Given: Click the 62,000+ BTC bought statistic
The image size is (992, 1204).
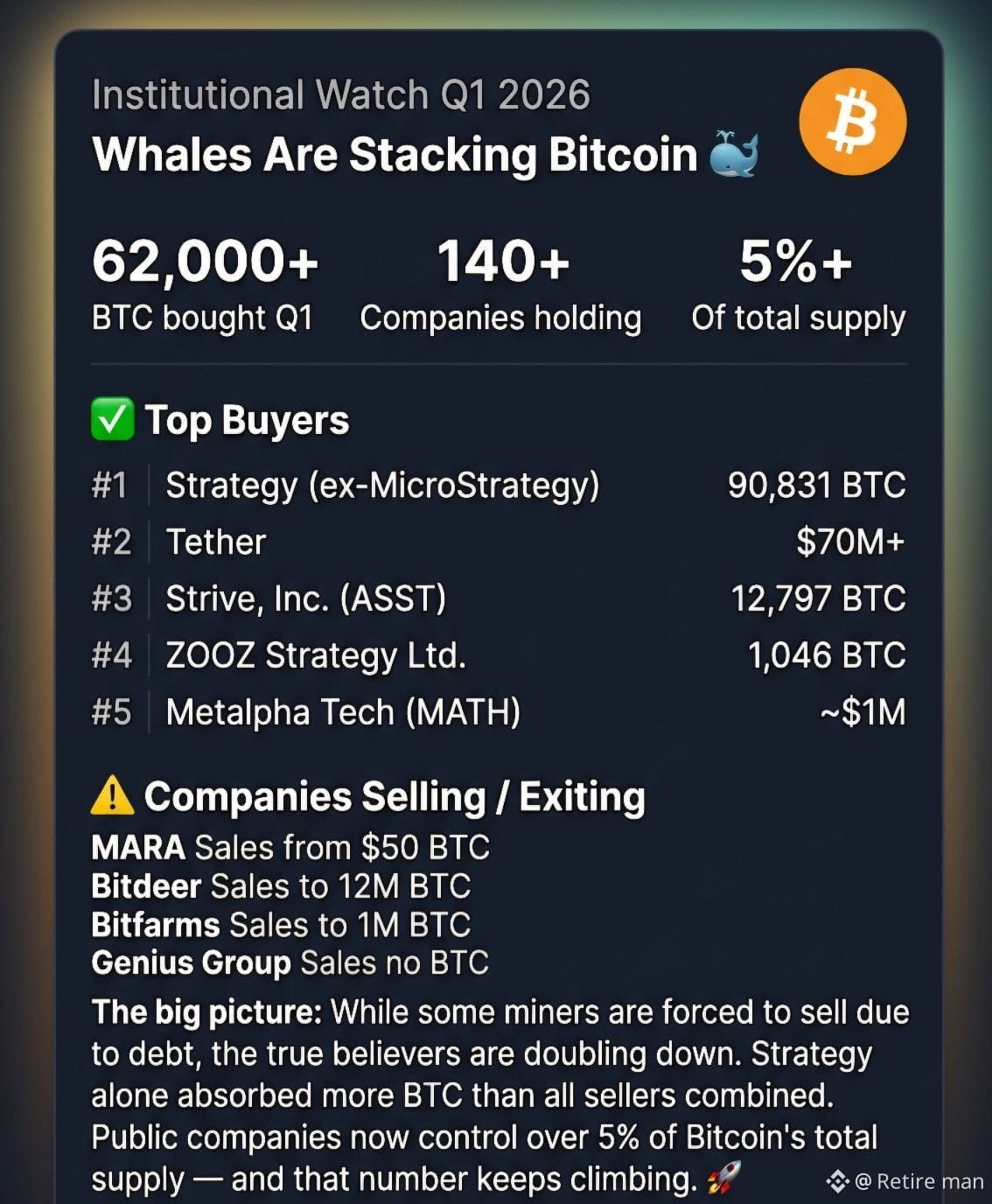Looking at the screenshot, I should click(204, 284).
